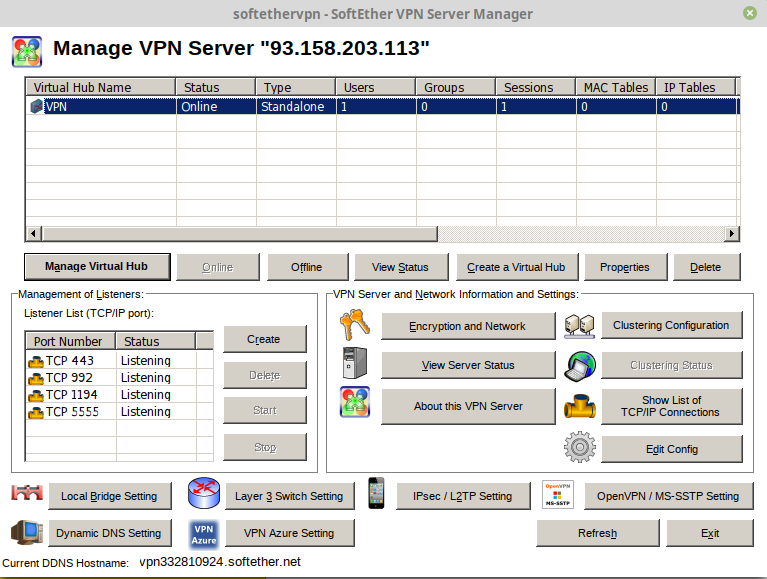767x579 pixels.
Task: Click the SoftEther VPN Server logo icon beside the title
Action: (27, 51)
